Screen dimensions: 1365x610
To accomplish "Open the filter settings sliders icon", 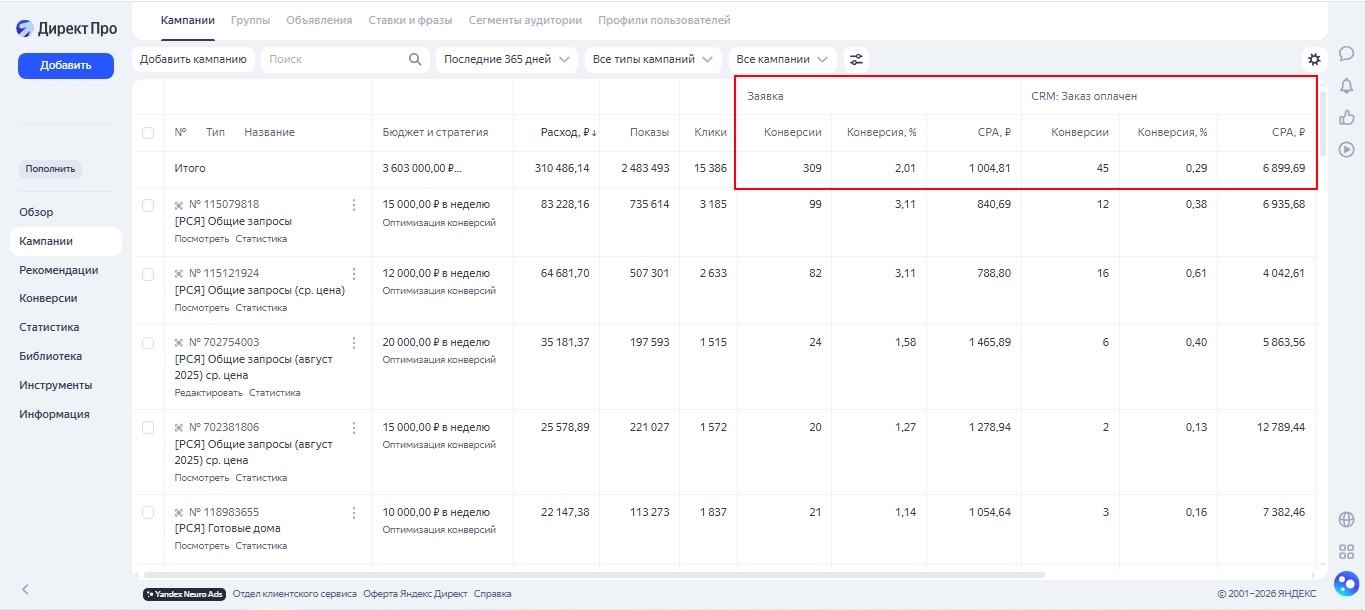I will 856,59.
